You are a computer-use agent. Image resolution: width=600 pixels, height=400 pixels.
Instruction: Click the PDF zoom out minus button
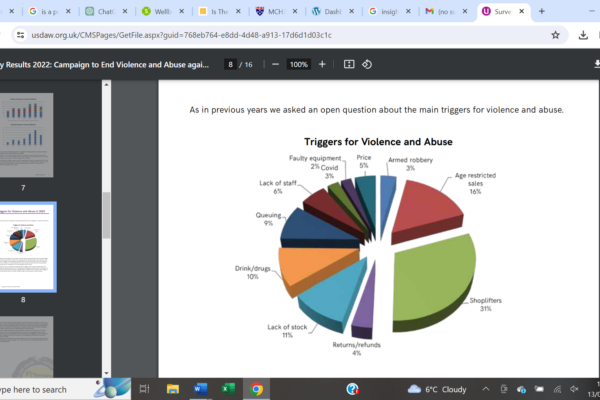275,64
